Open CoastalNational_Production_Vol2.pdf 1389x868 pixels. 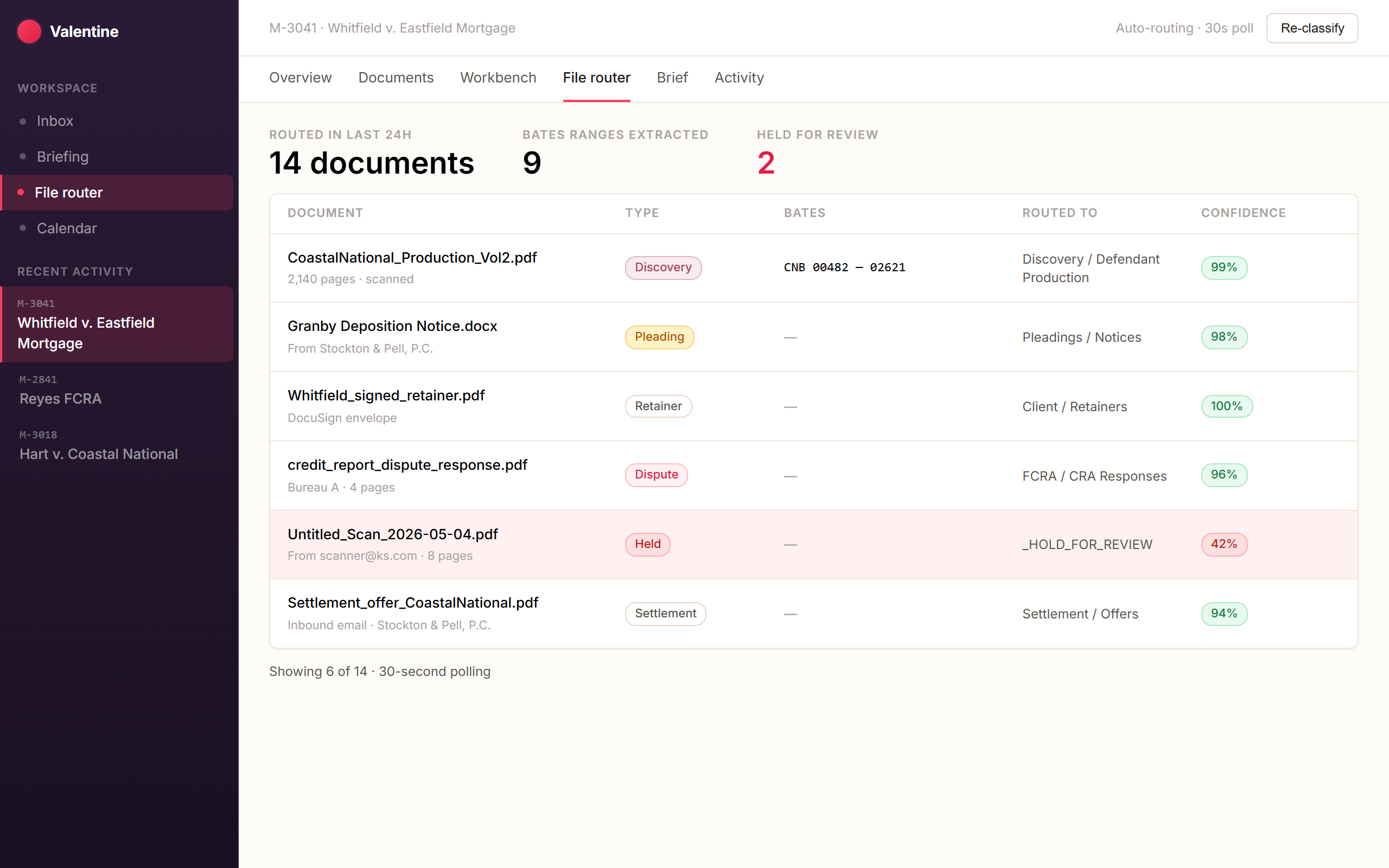(x=412, y=258)
